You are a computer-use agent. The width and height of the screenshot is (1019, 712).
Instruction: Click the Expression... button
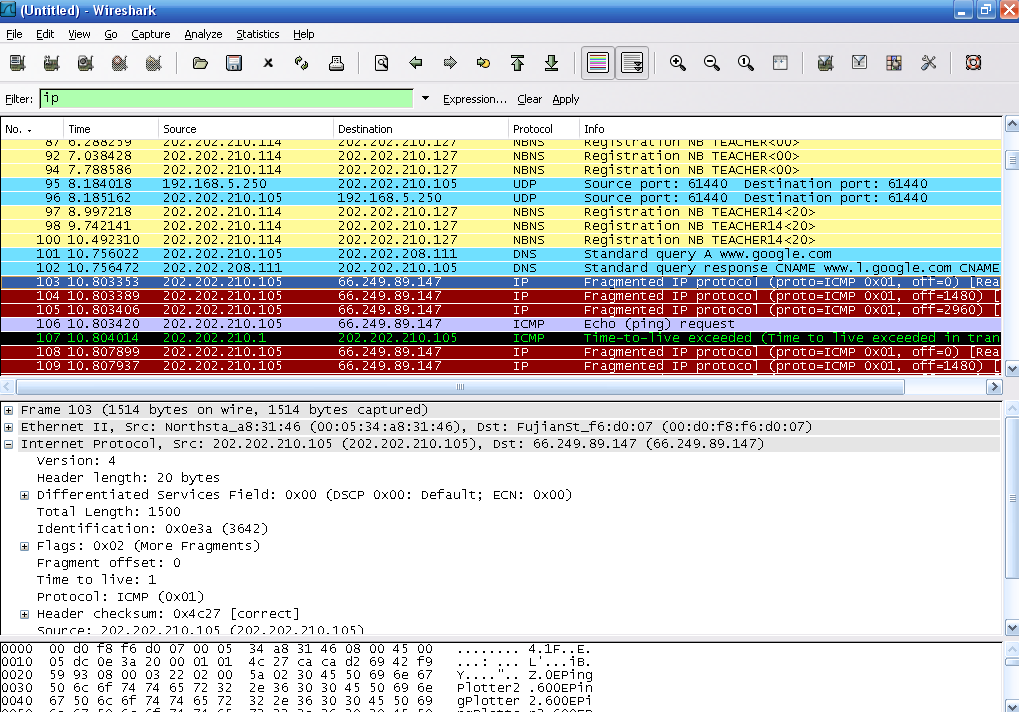point(475,99)
